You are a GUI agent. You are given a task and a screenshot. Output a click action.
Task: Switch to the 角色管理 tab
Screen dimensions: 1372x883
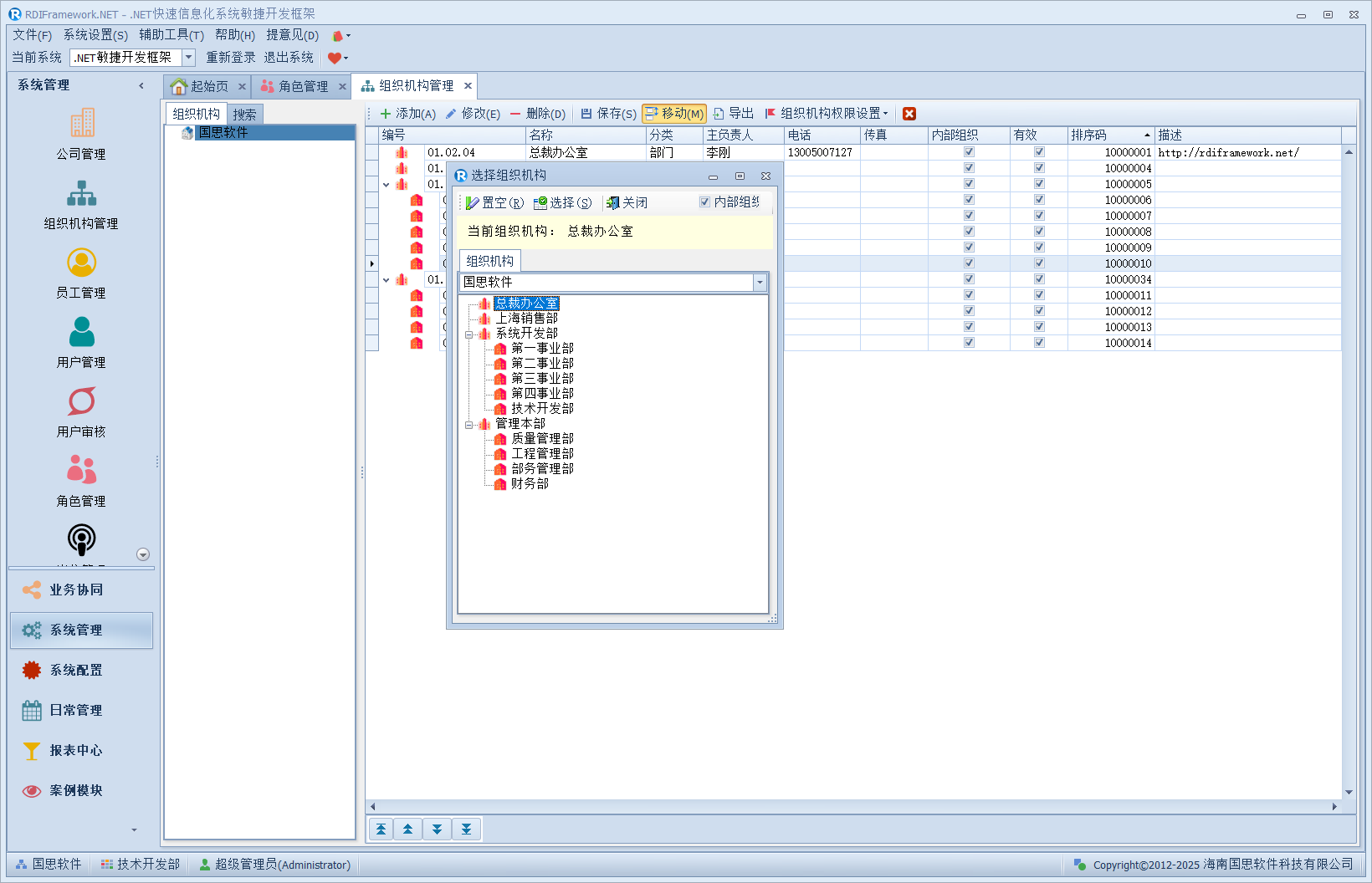pyautogui.click(x=302, y=86)
